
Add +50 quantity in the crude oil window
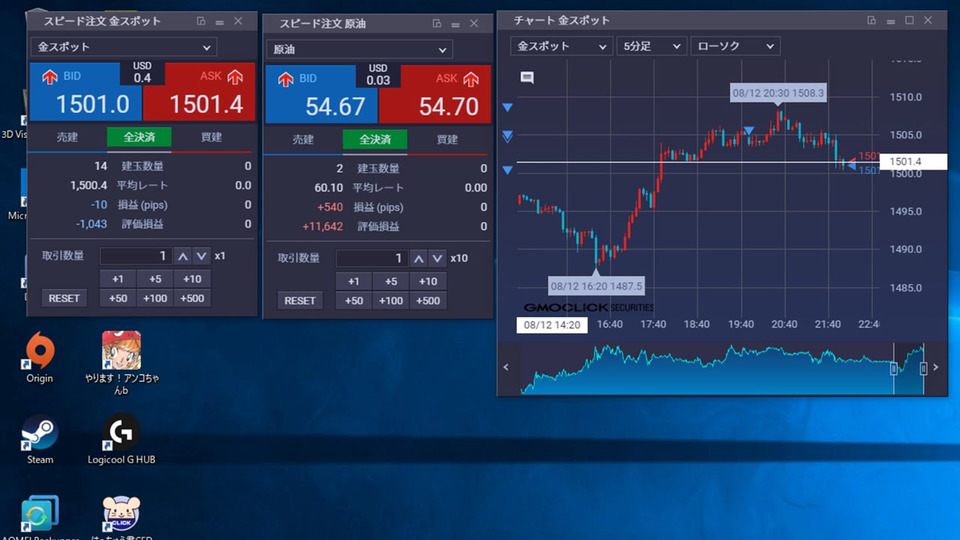(353, 301)
